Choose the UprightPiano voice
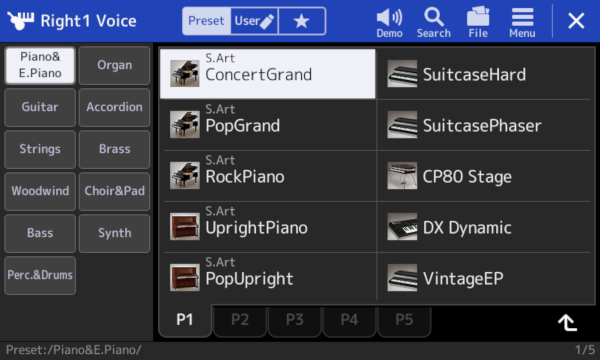600x360 pixels. [269, 227]
